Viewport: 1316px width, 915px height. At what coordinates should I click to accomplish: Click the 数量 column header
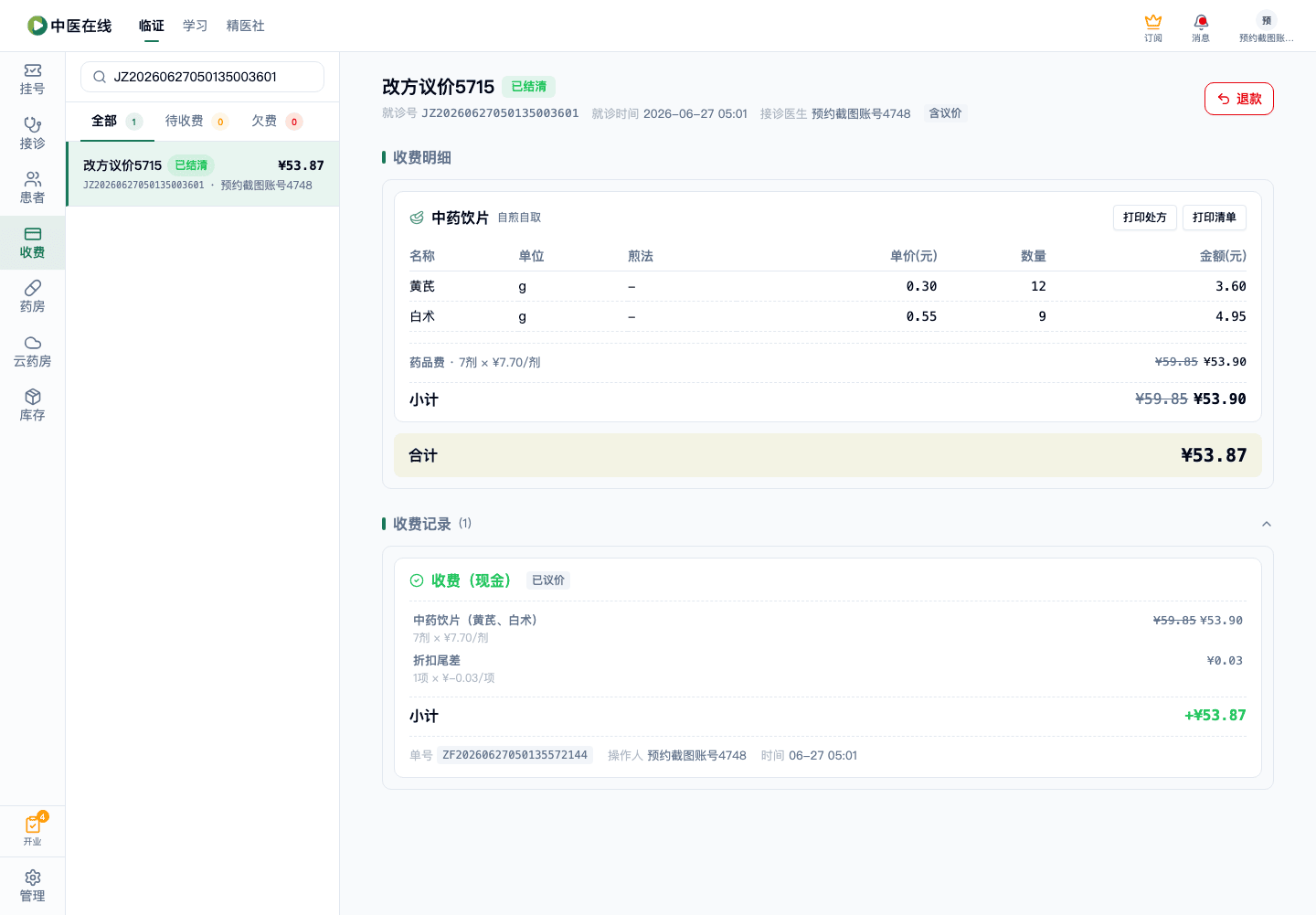[x=1034, y=256]
